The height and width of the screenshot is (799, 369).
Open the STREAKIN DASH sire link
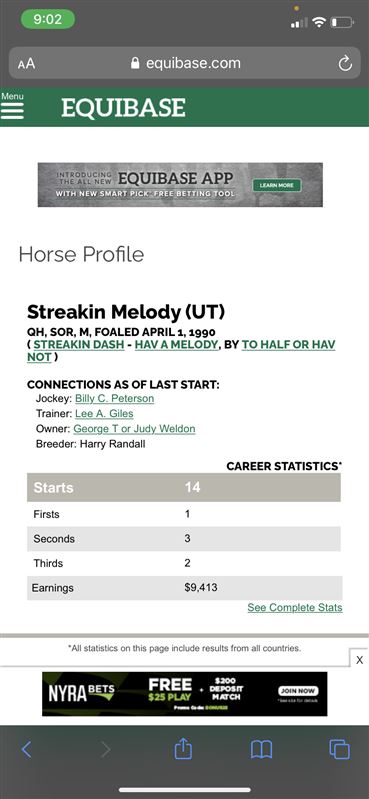tap(78, 344)
